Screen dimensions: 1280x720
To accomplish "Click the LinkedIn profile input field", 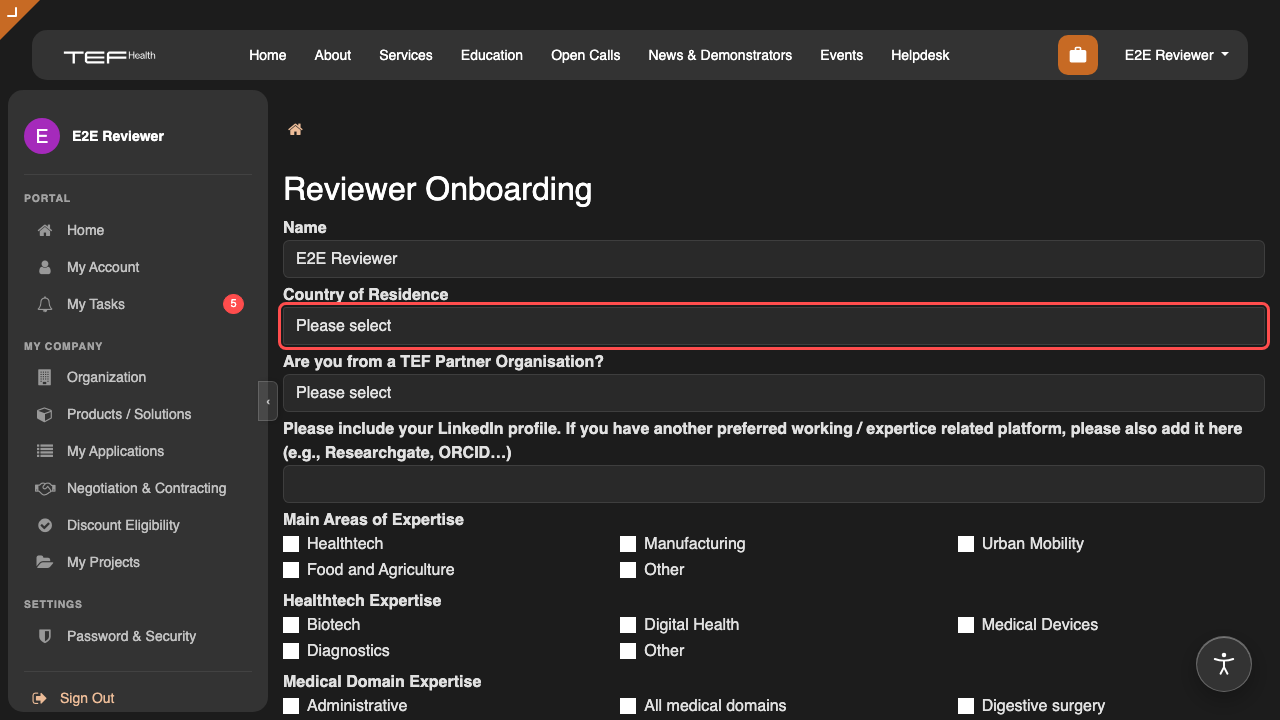I will click(x=774, y=484).
